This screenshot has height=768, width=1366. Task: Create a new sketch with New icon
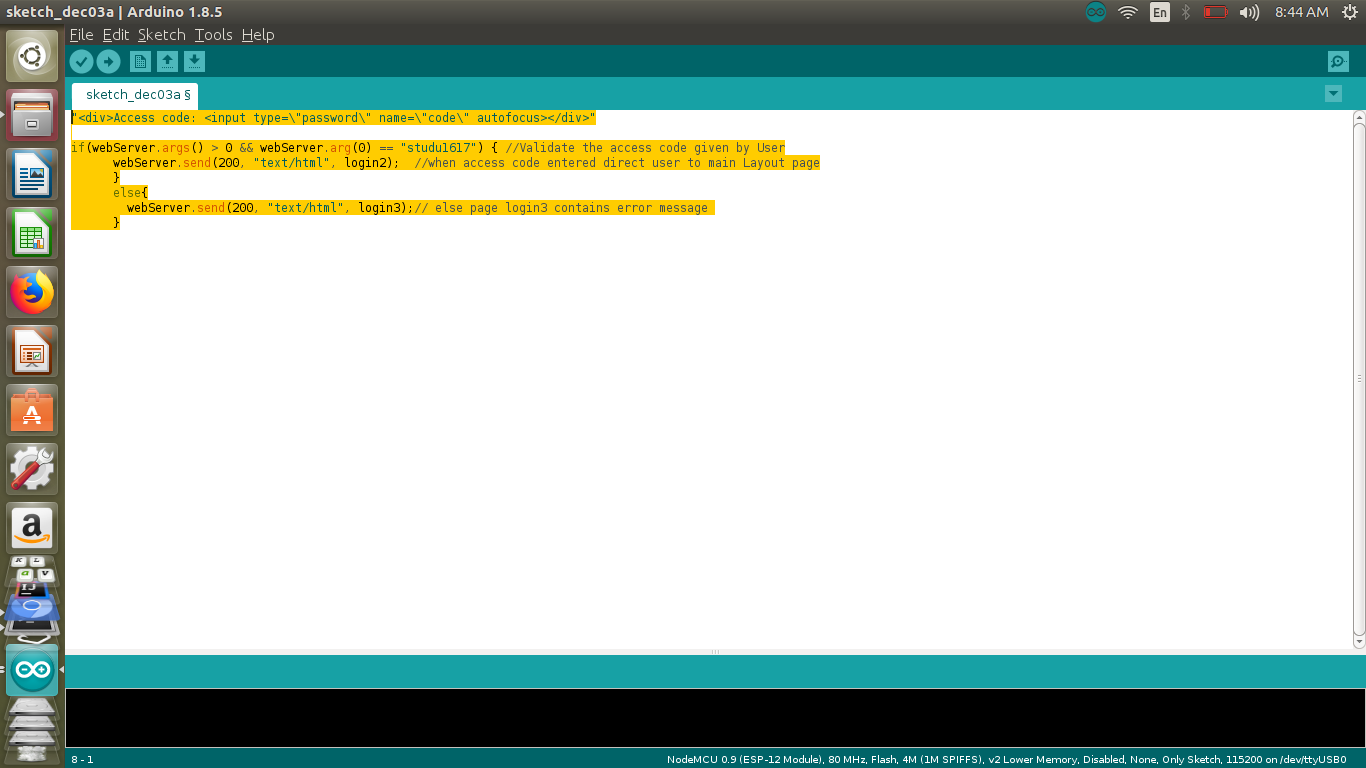[x=140, y=62]
